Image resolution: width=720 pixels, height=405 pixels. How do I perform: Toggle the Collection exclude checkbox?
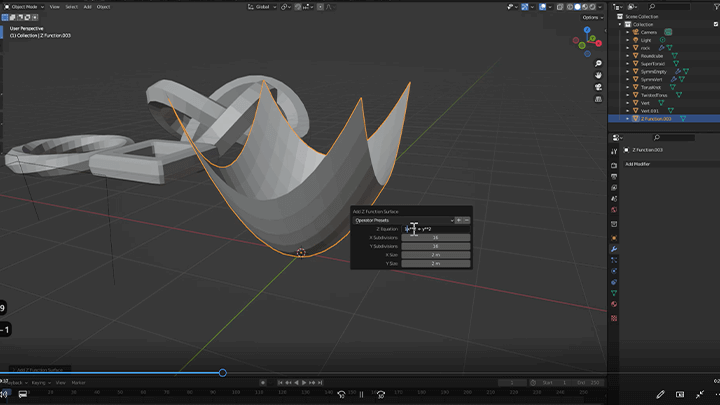716,24
